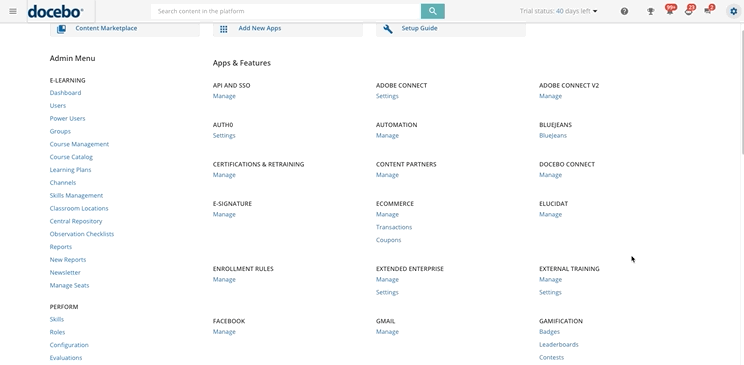
Task: Open the gamification trophy icon
Action: coord(651,11)
